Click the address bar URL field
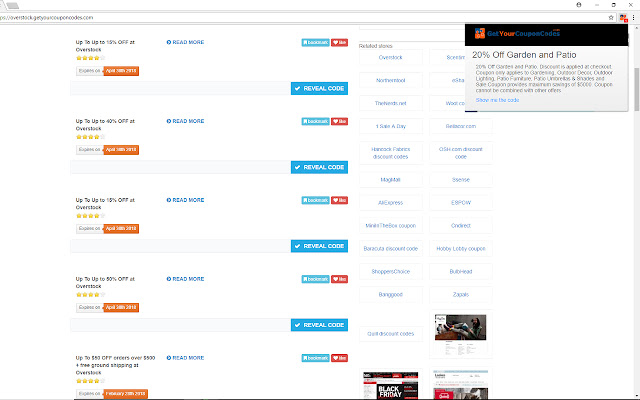Viewport: 640px width, 400px height. pyautogui.click(x=302, y=18)
